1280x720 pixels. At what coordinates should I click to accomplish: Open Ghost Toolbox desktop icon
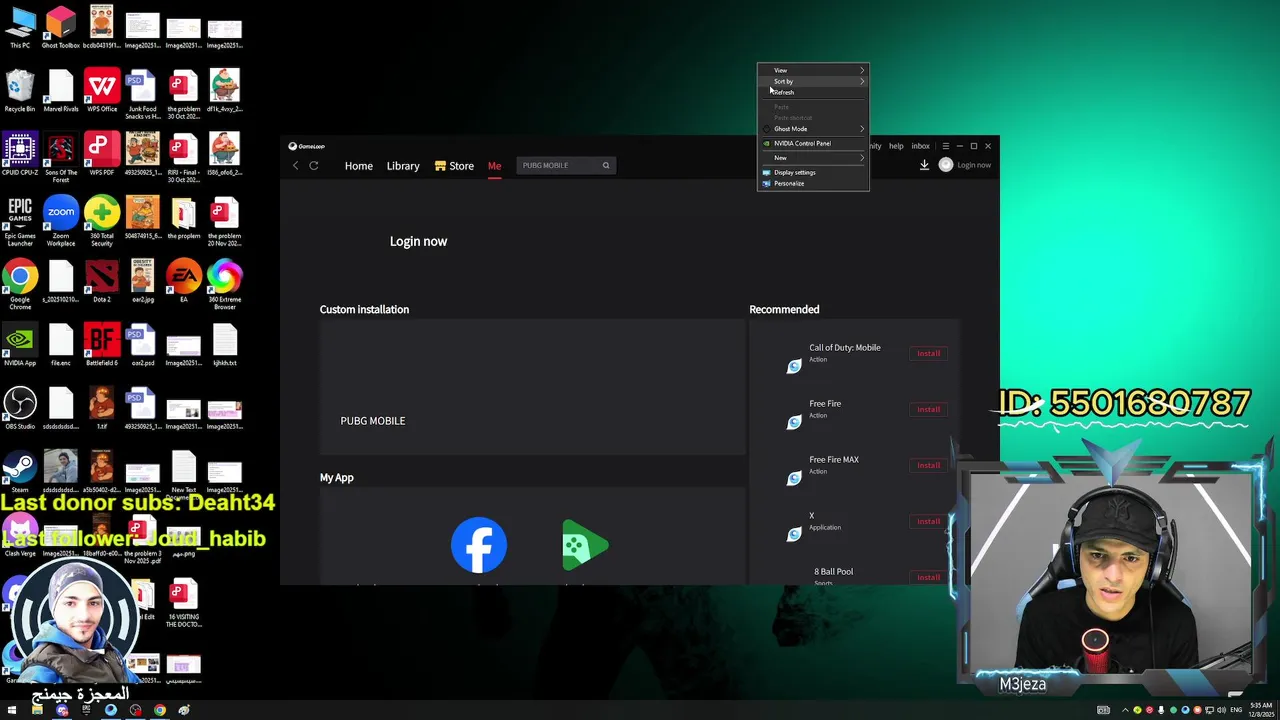pyautogui.click(x=61, y=27)
